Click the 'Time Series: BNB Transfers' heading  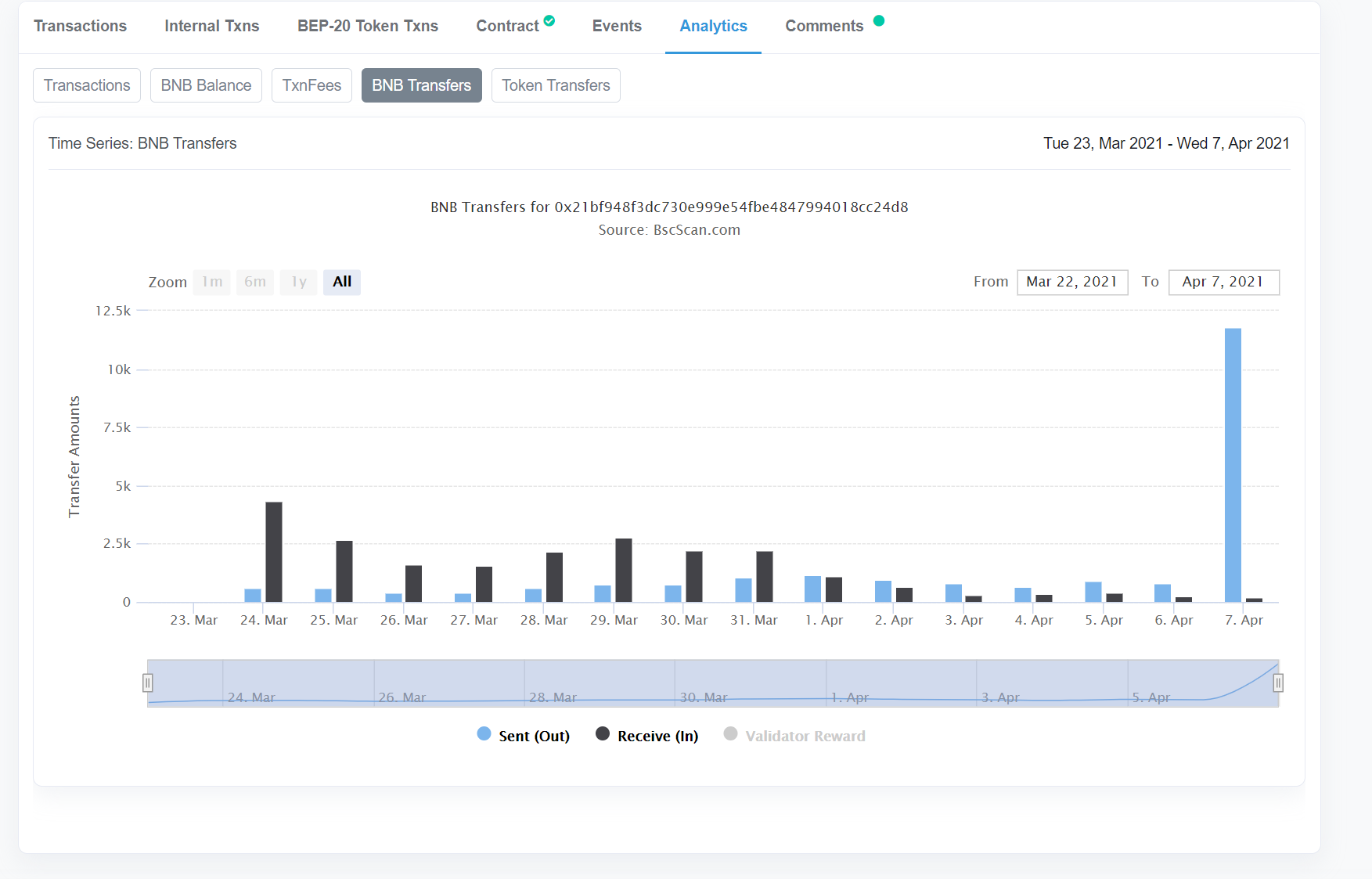click(x=142, y=143)
